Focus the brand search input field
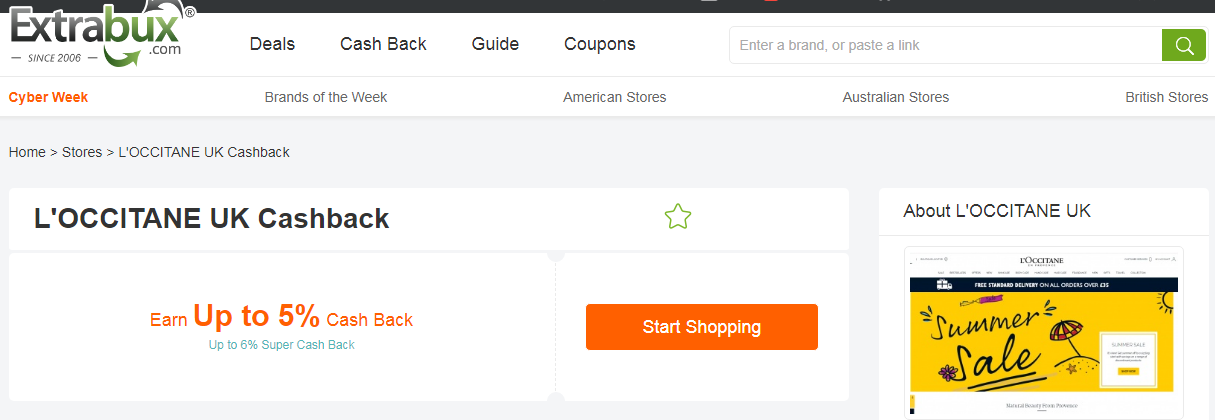1215x420 pixels. click(945, 45)
